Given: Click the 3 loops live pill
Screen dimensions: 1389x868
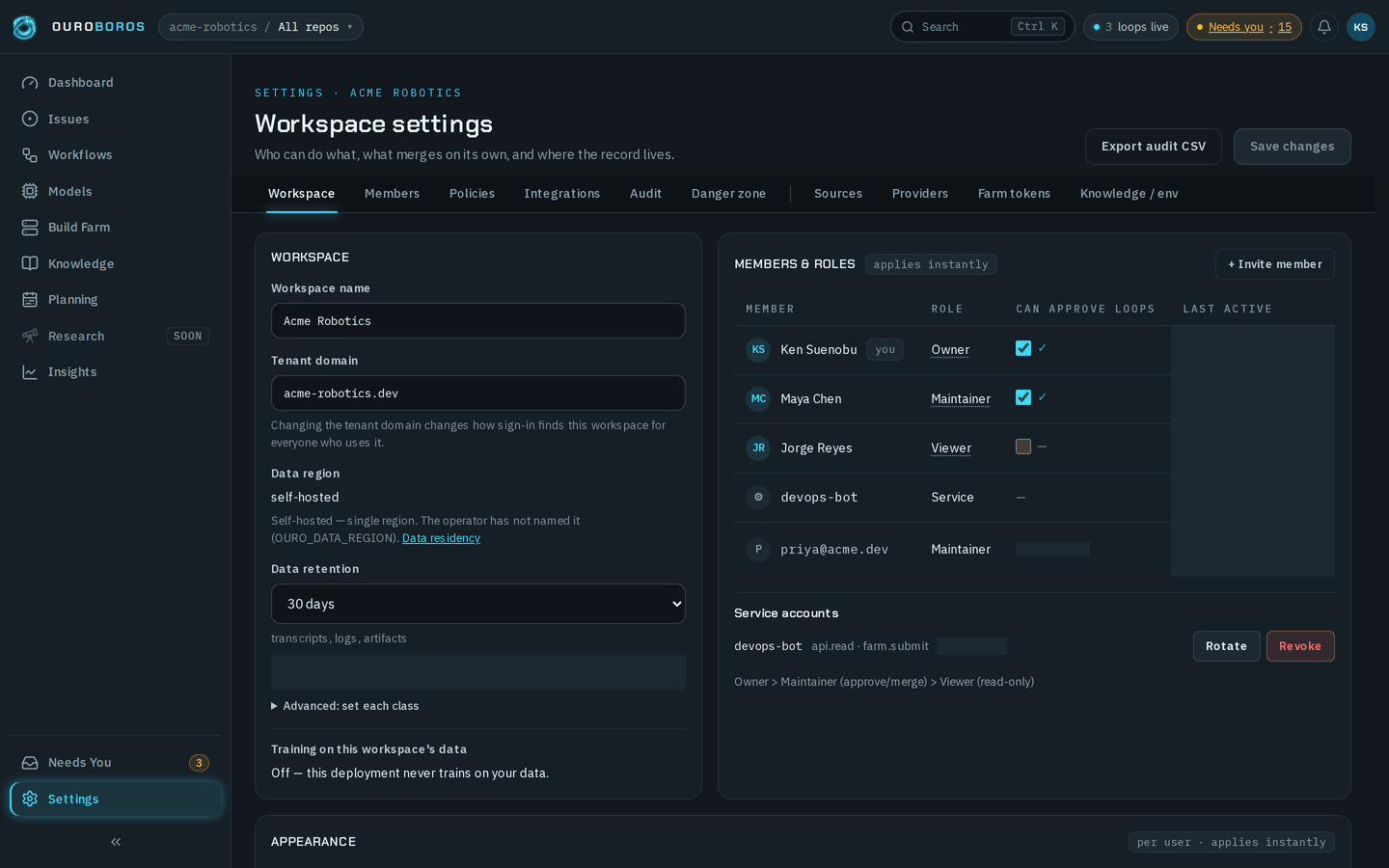Looking at the screenshot, I should [x=1130, y=27].
